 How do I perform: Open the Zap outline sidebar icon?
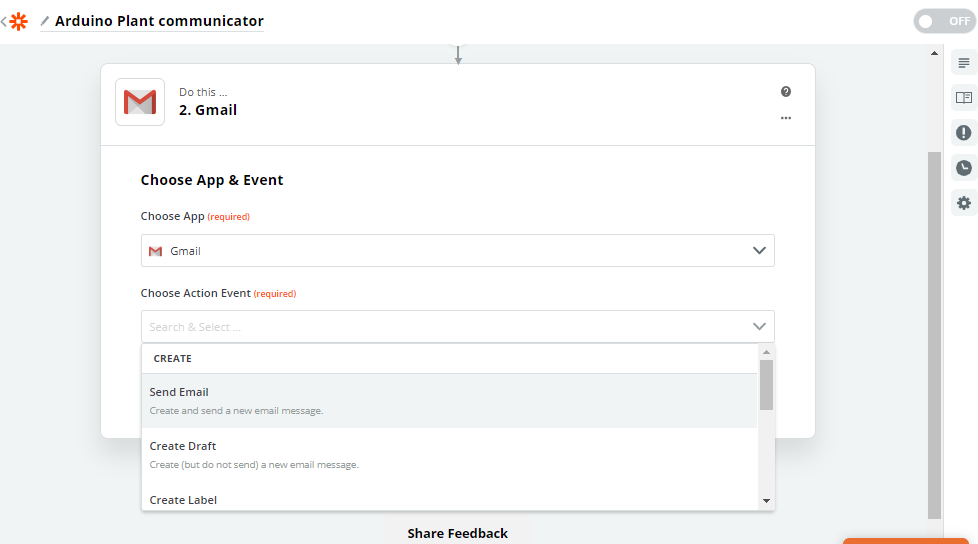(963, 63)
